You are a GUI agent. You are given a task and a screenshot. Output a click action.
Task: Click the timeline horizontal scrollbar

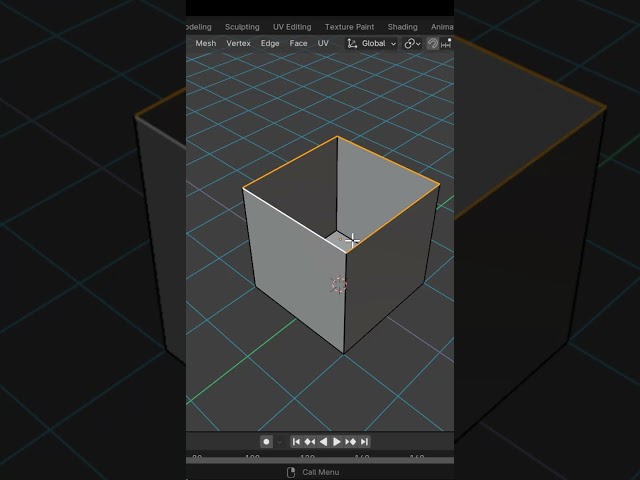(x=320, y=460)
